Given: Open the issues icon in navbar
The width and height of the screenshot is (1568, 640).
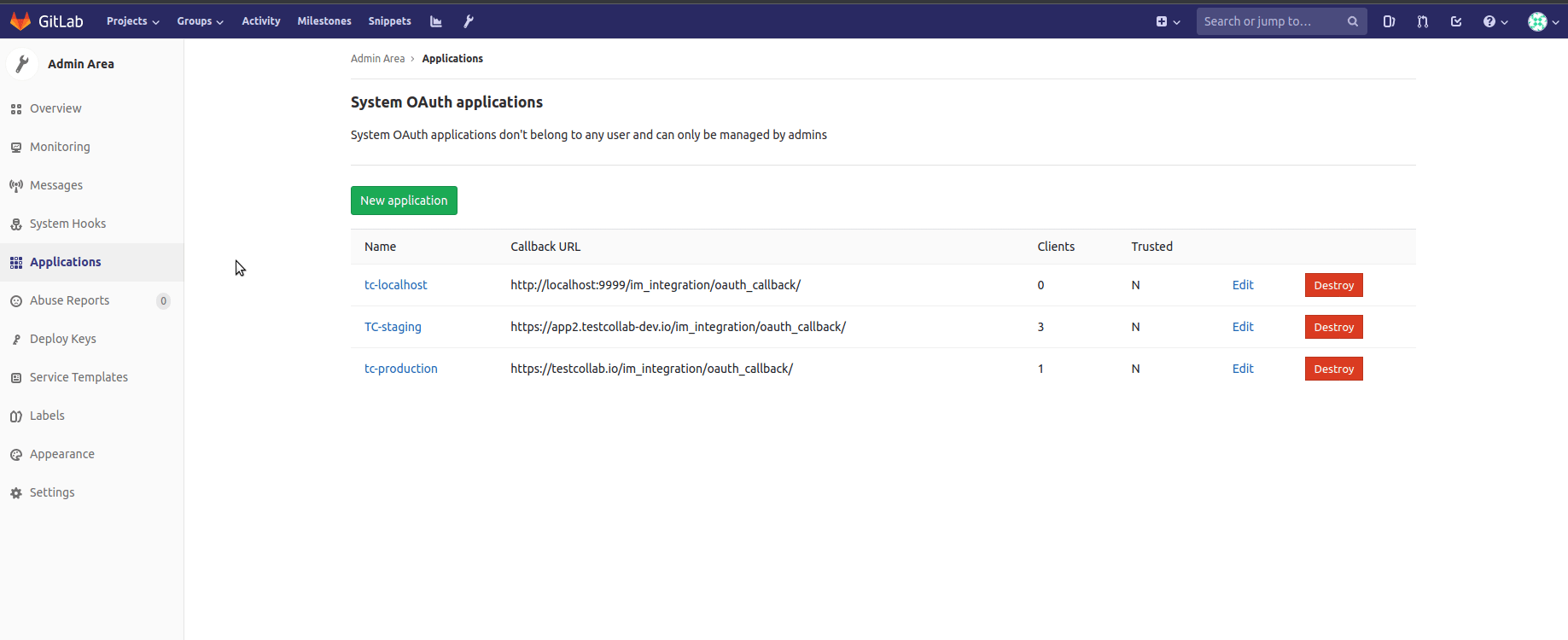Looking at the screenshot, I should [x=1389, y=21].
